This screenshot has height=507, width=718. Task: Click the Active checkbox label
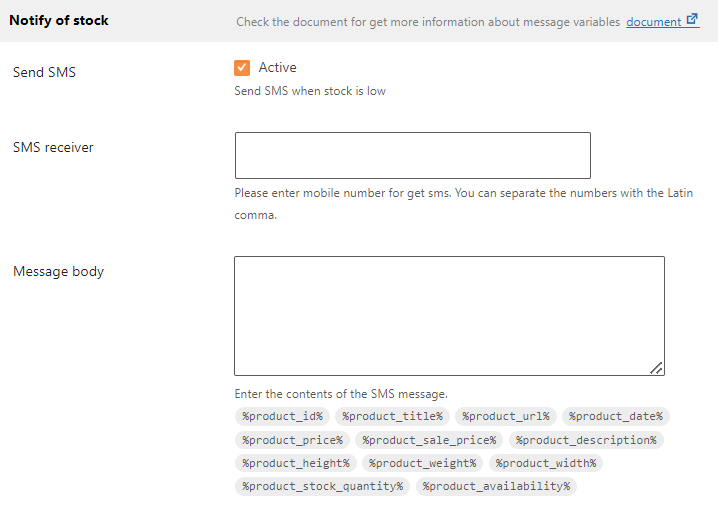point(277,67)
